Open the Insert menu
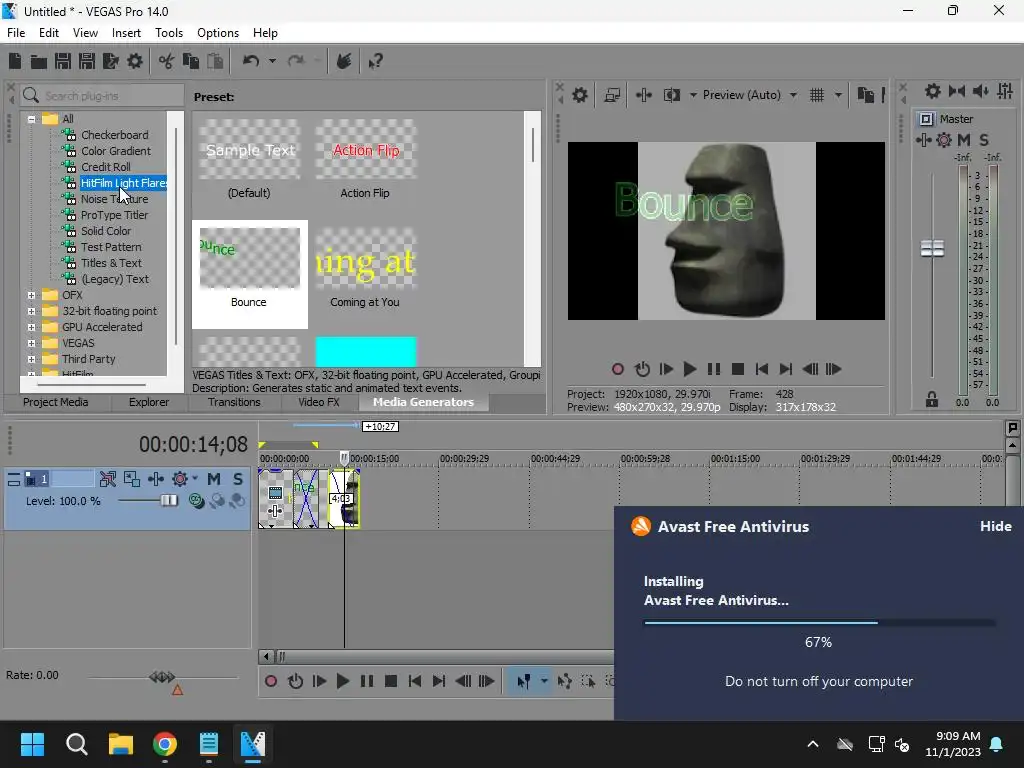The width and height of the screenshot is (1024, 768). tap(126, 33)
